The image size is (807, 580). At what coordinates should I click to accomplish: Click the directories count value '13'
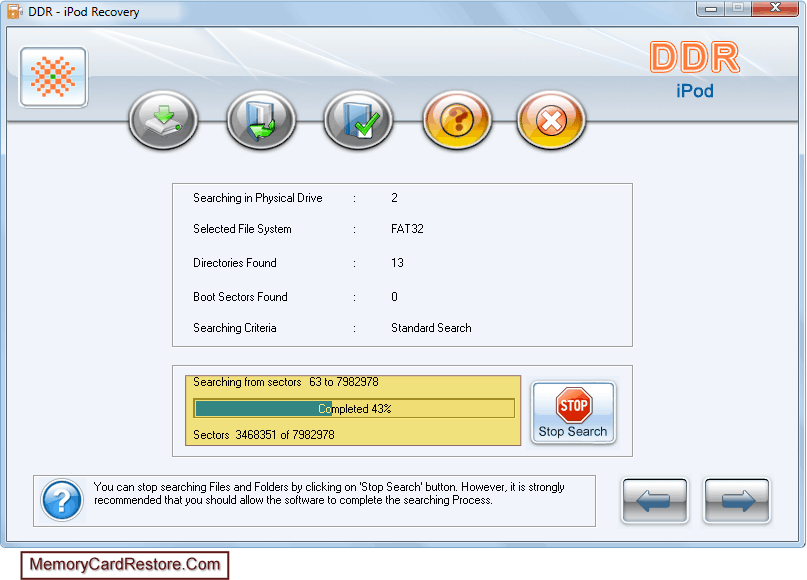[397, 263]
